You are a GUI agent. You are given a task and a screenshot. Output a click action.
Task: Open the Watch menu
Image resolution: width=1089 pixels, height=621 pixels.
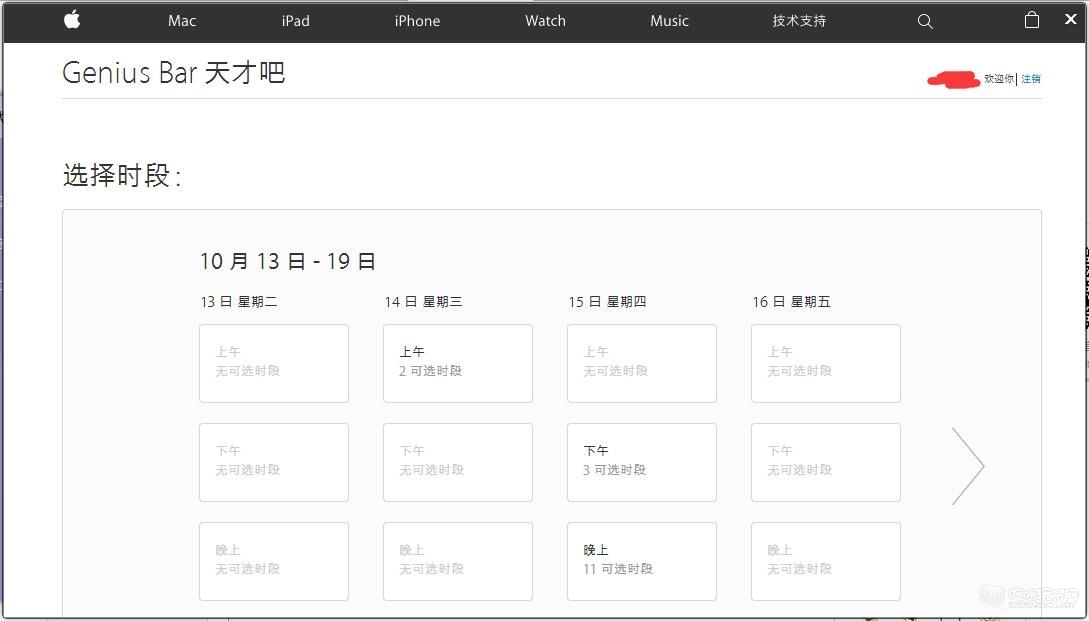(545, 21)
